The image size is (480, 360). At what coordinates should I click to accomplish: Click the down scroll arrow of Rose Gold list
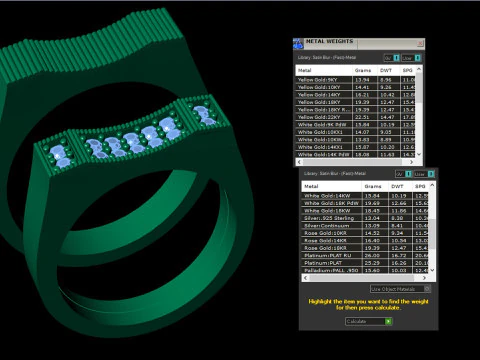pos(432,270)
